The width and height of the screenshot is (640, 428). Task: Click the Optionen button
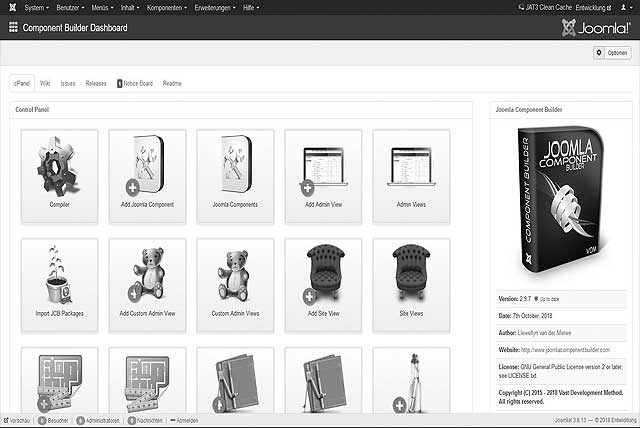click(612, 53)
